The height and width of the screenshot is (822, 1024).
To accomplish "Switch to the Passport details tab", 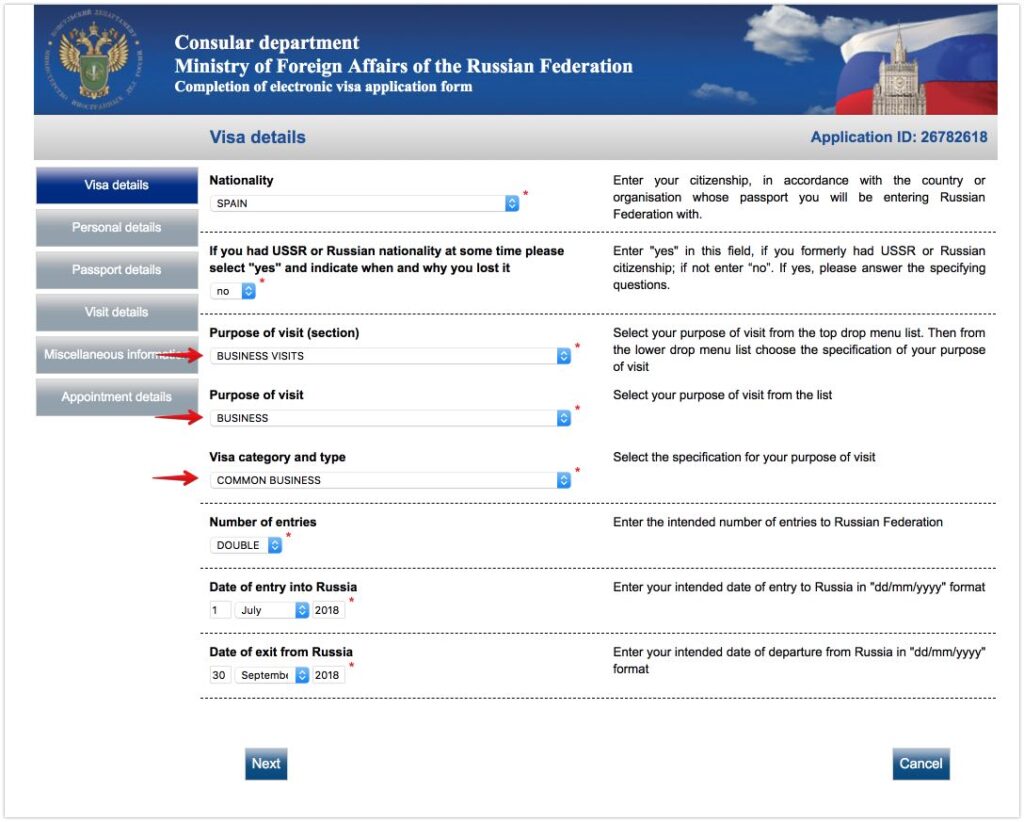I will (x=117, y=270).
